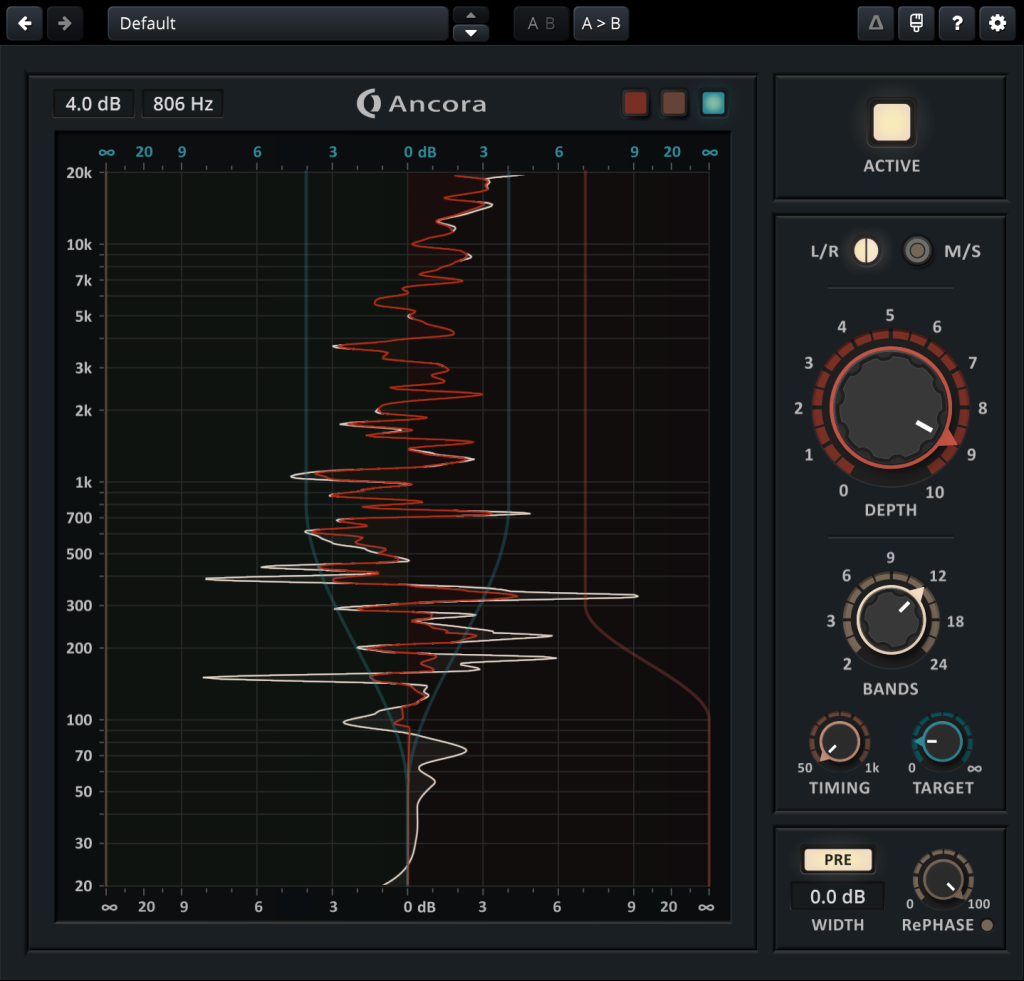Viewport: 1024px width, 981px height.
Task: Click the undo back arrow icon
Action: (24, 24)
